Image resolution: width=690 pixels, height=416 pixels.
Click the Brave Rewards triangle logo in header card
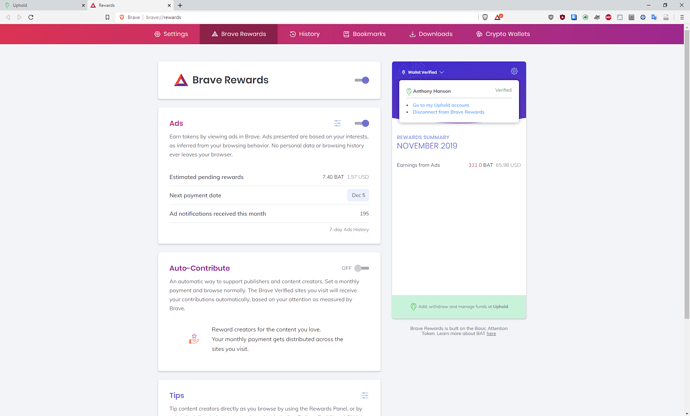click(181, 80)
